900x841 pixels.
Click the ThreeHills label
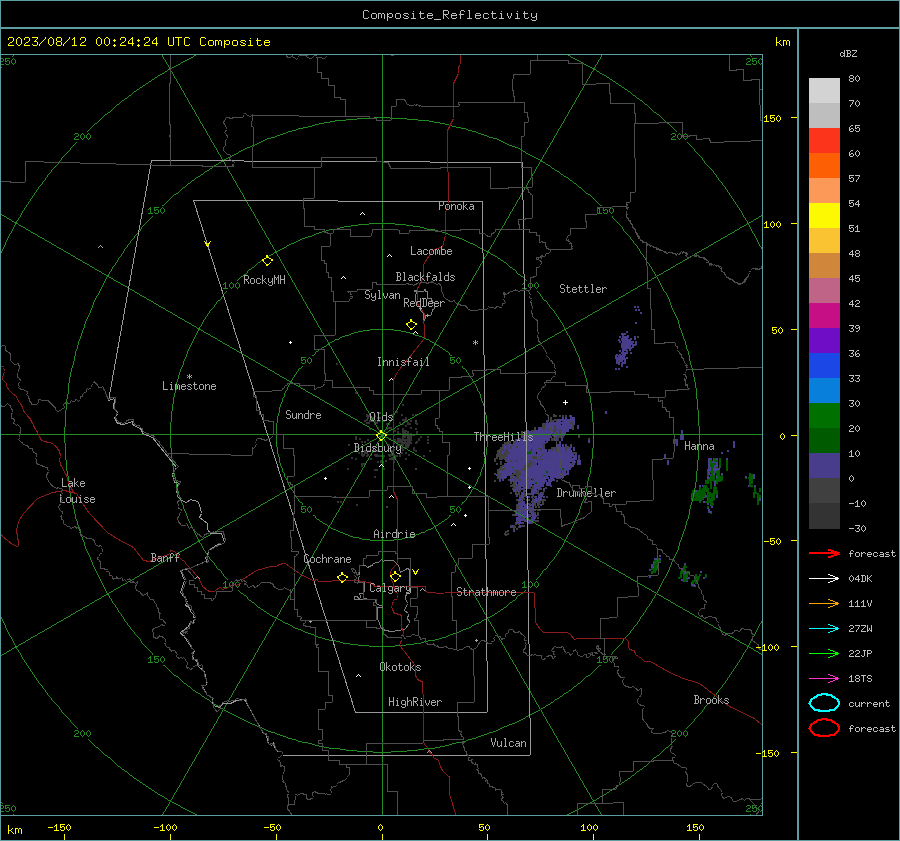click(503, 437)
